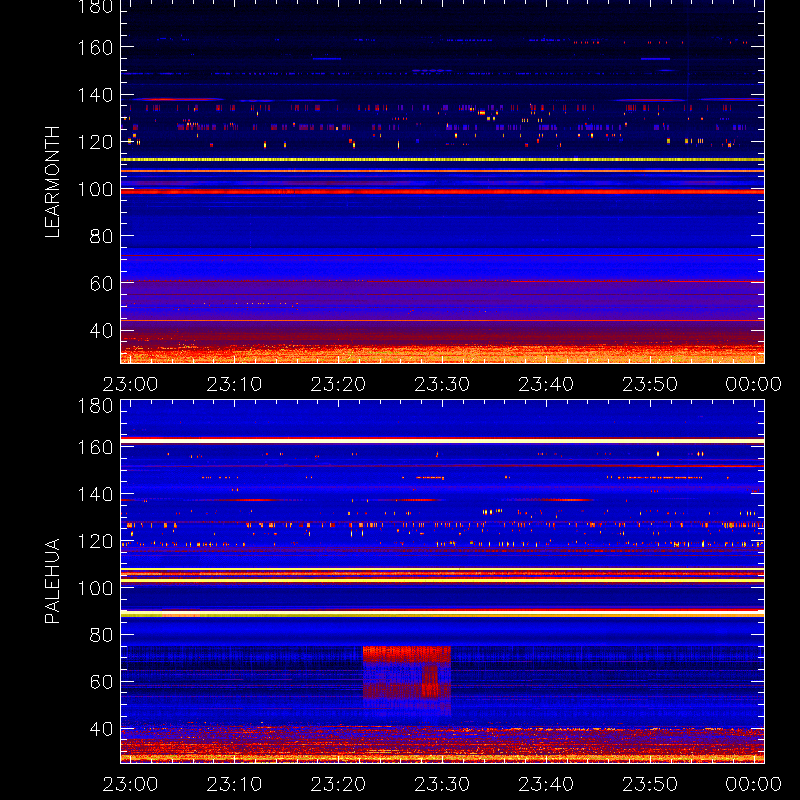This screenshot has height=800, width=800.
Task: Click the 23:30 time label under the Learmonth plot
Action: point(442,384)
